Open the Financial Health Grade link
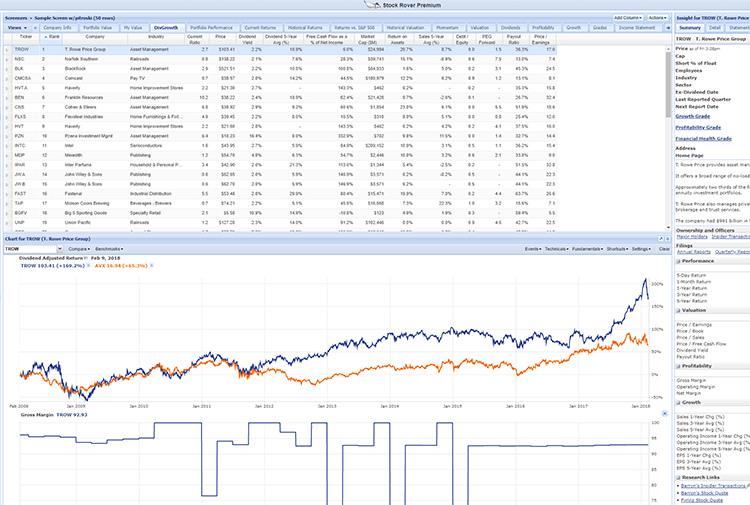 (703, 139)
